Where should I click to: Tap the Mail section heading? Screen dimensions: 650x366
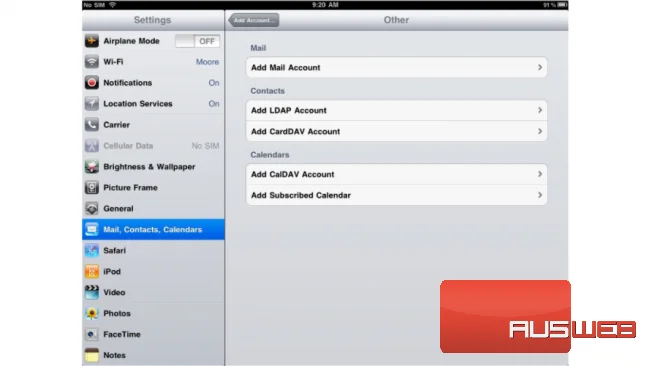click(258, 48)
